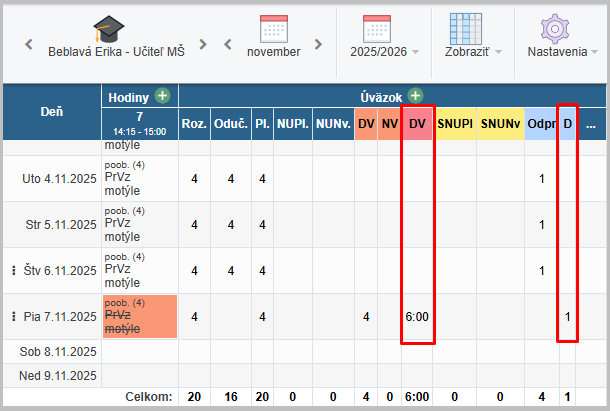This screenshot has height=411, width=610.
Task: Open row menu for Pia 7.11.2025
Action: click(13, 317)
